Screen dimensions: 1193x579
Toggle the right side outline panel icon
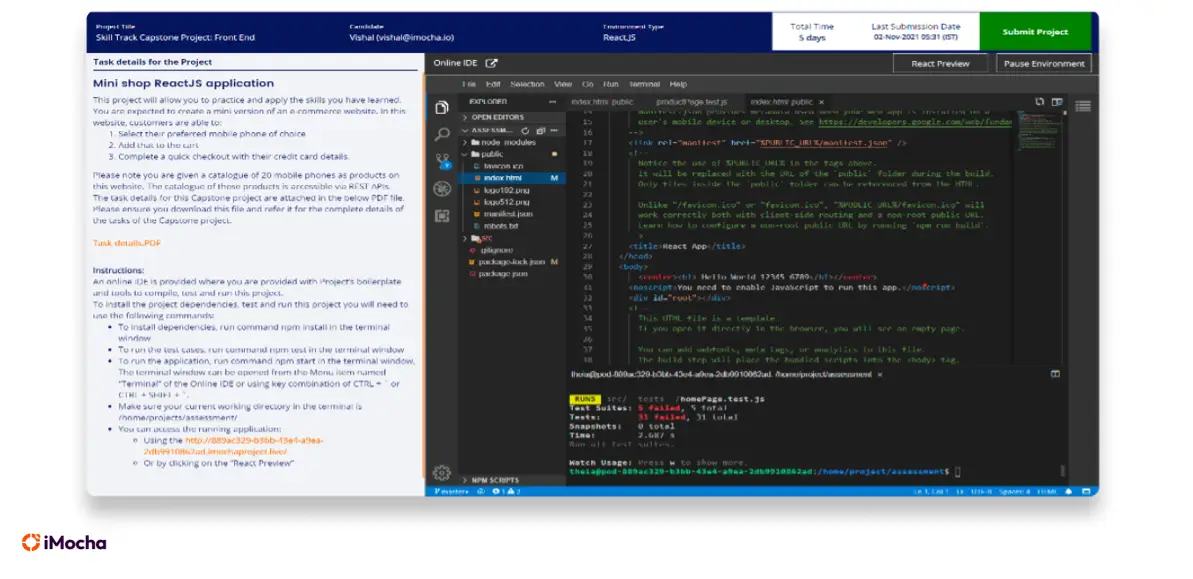point(1083,105)
